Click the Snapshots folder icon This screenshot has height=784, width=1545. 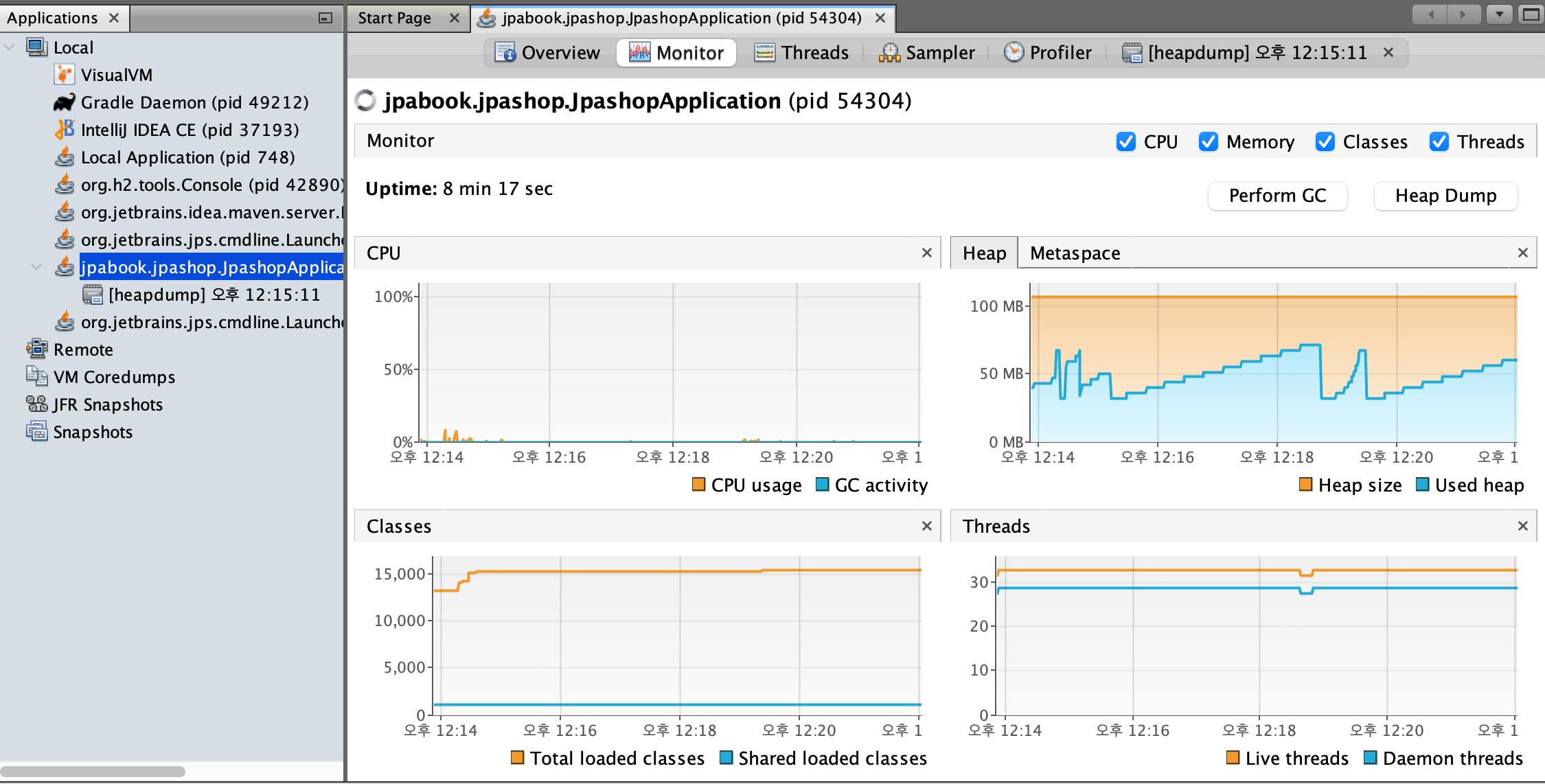coord(36,432)
